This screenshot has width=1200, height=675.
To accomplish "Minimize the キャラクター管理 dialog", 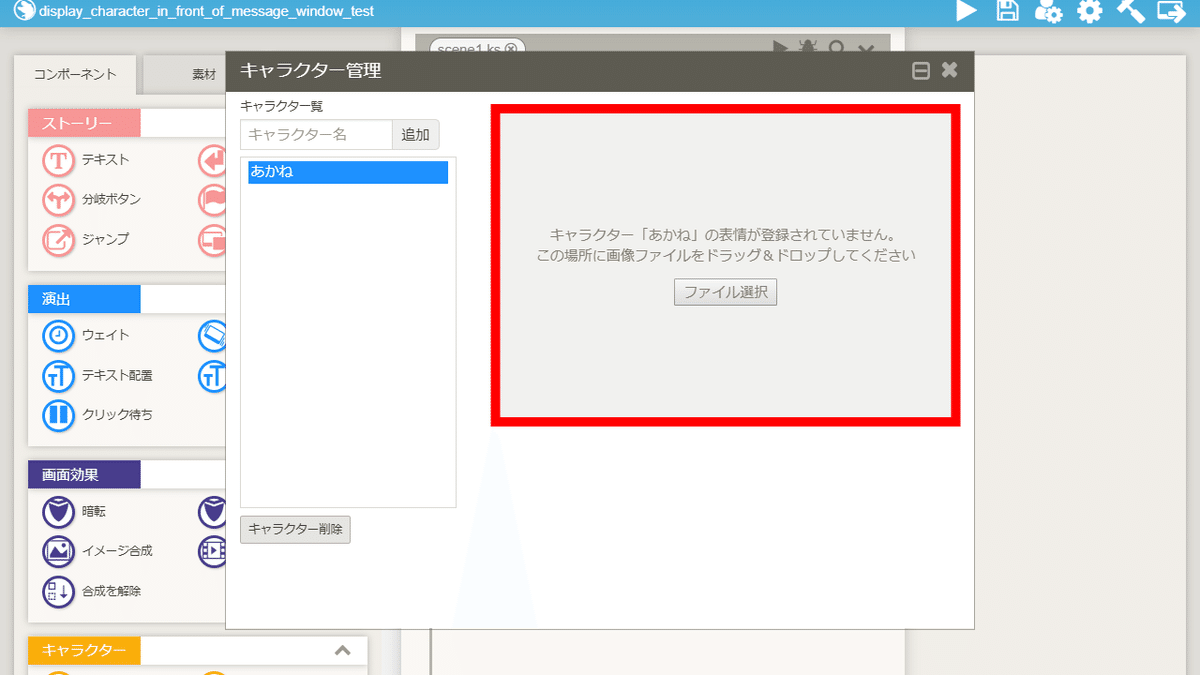I will (921, 71).
